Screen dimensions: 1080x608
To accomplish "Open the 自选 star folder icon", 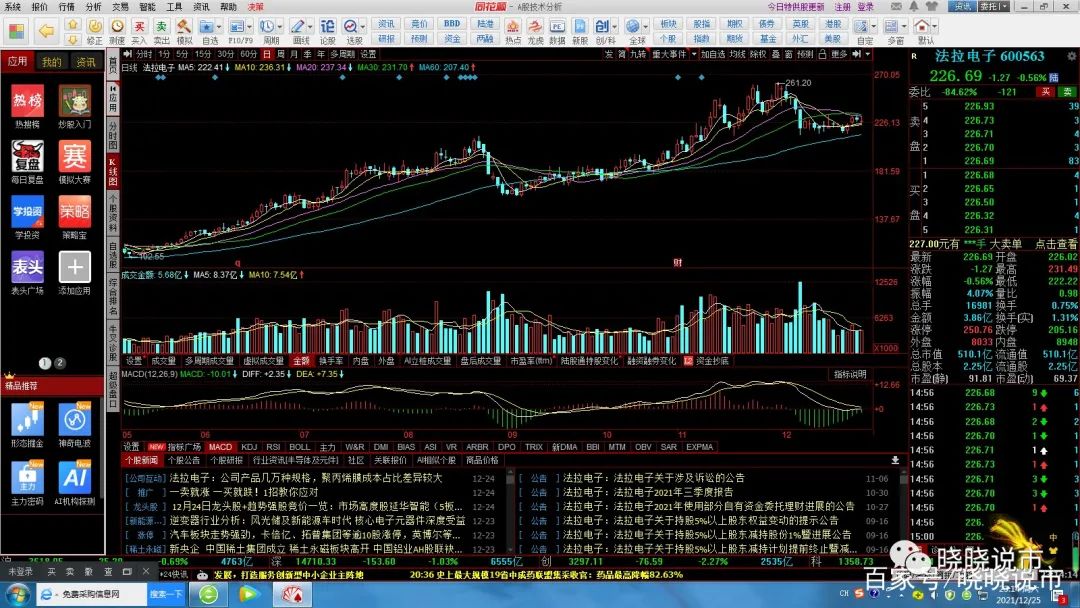I will click(x=206, y=26).
